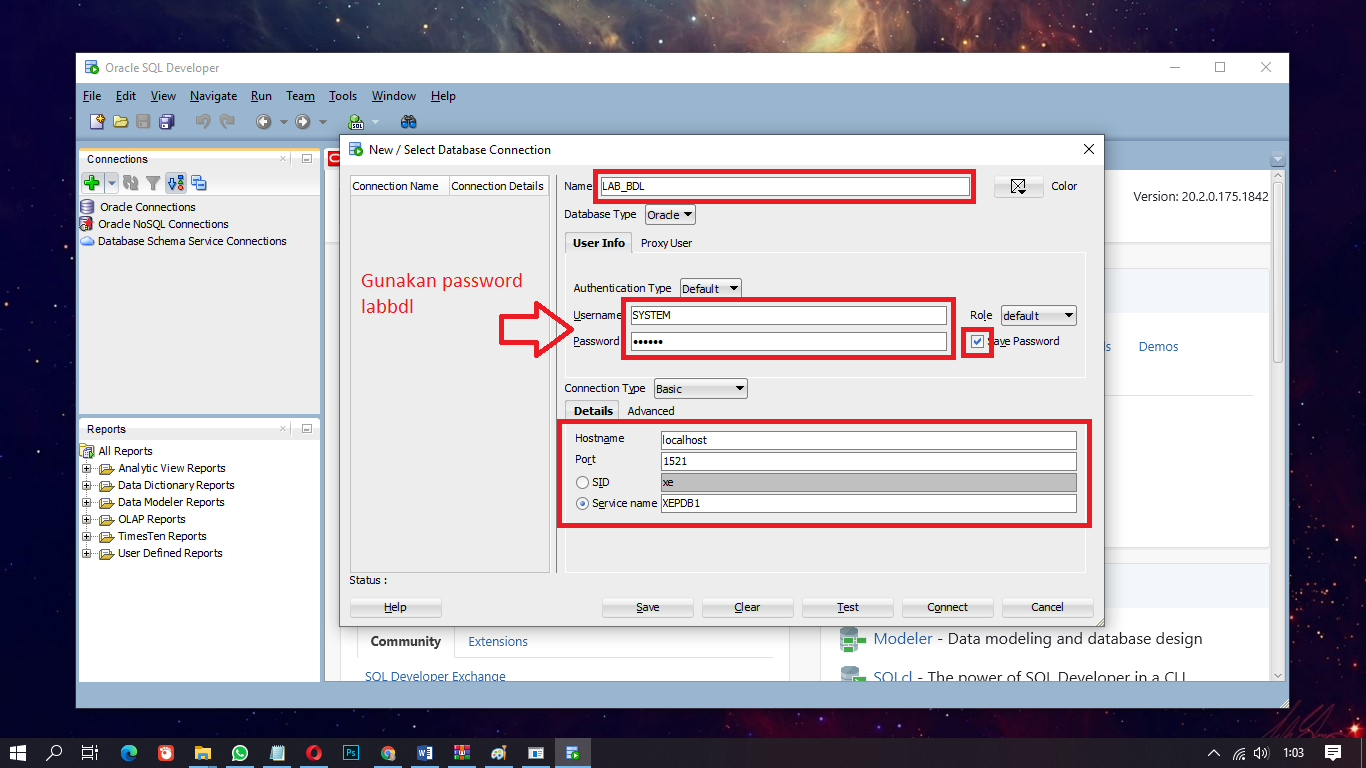Click the Test button
The image size is (1366, 768).
pyautogui.click(x=848, y=607)
